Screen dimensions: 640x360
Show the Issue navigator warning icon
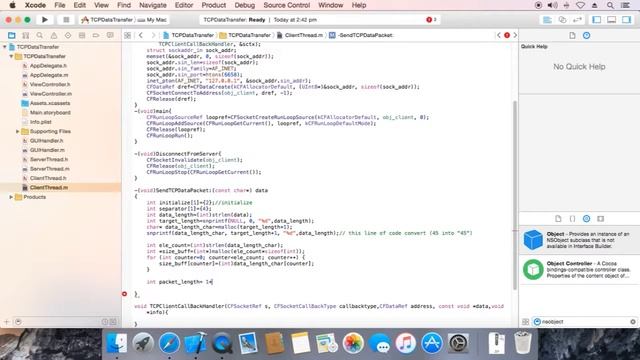pyautogui.click(x=54, y=36)
